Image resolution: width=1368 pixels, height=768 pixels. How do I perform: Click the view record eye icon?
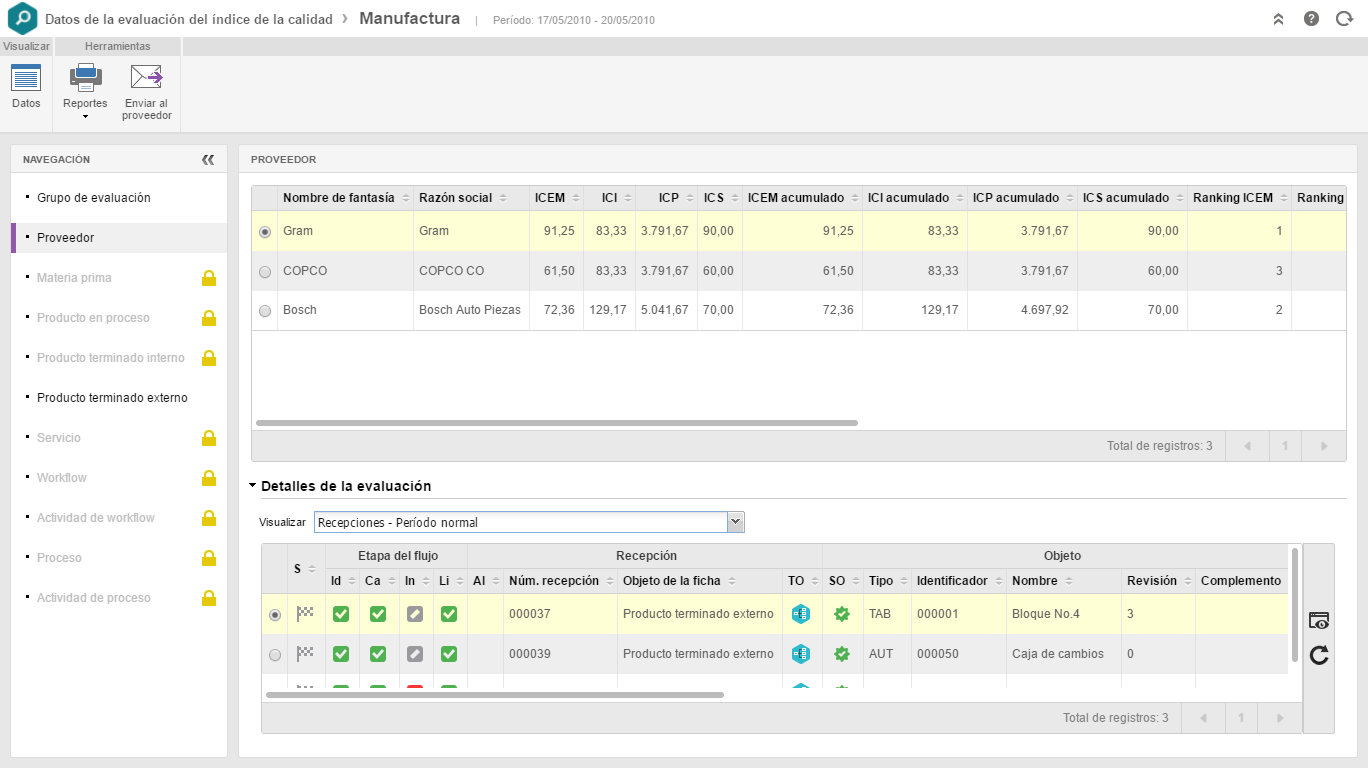(1319, 621)
